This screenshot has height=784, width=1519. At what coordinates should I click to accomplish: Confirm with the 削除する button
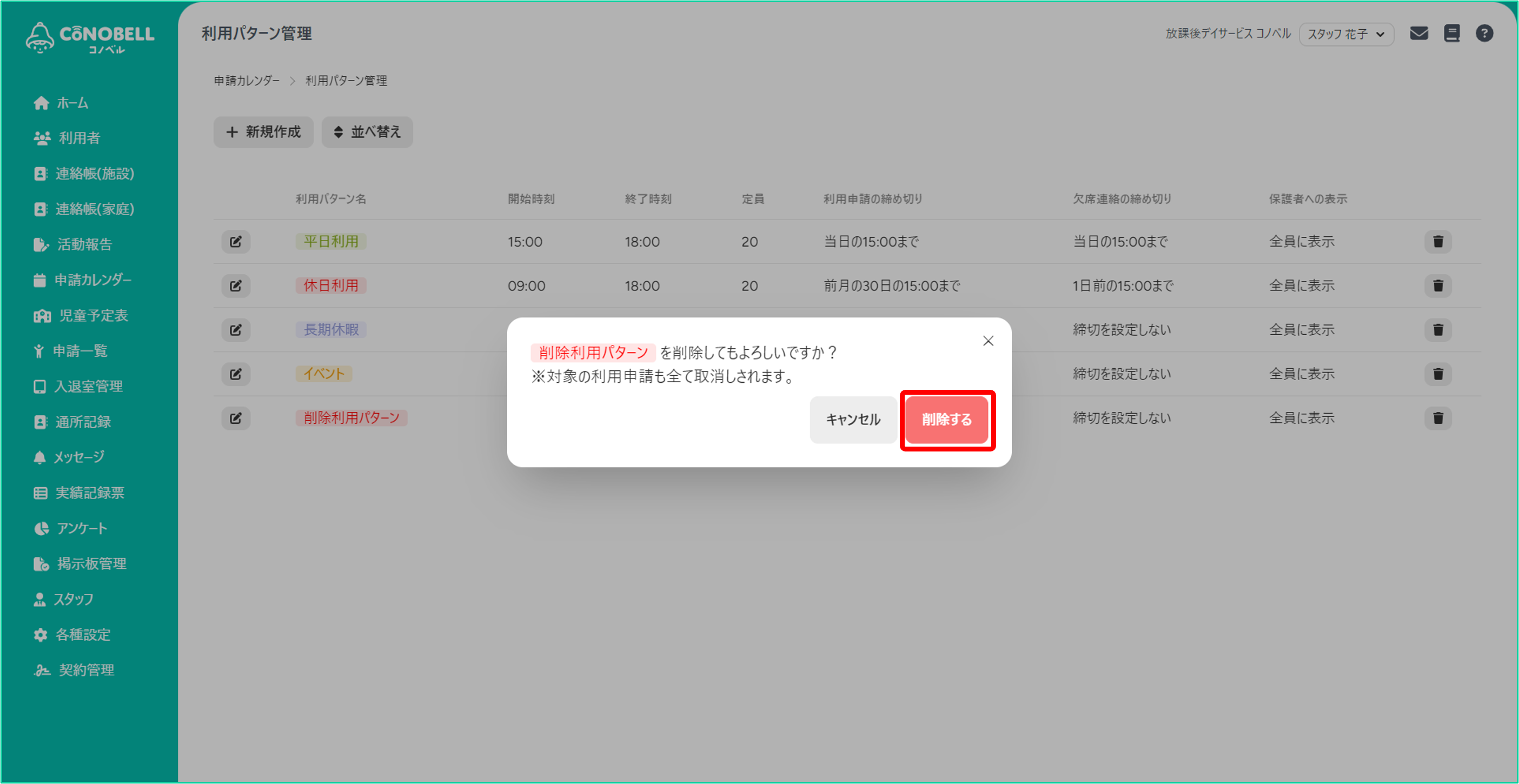[946, 420]
